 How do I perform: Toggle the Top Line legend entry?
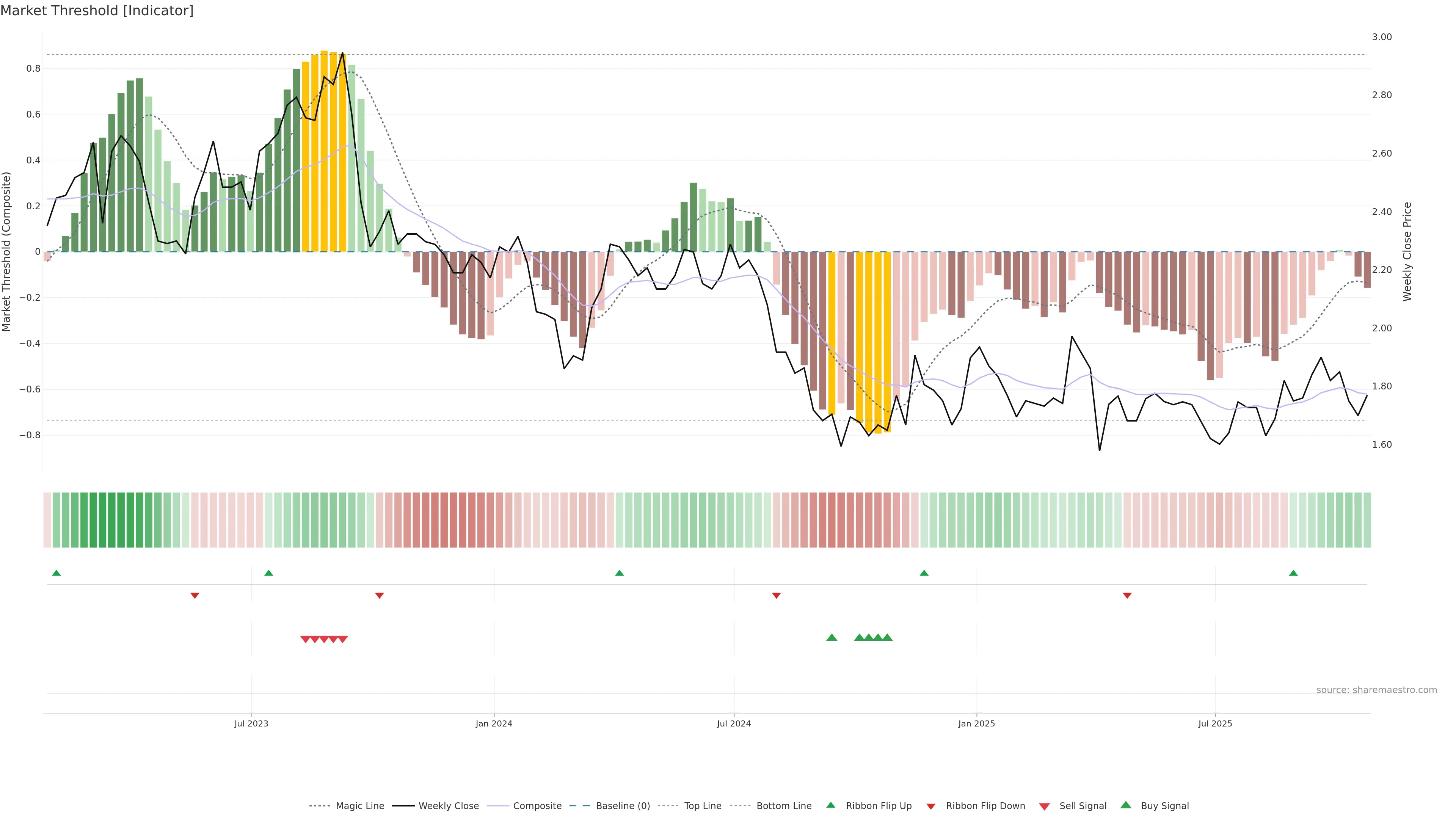(703, 806)
